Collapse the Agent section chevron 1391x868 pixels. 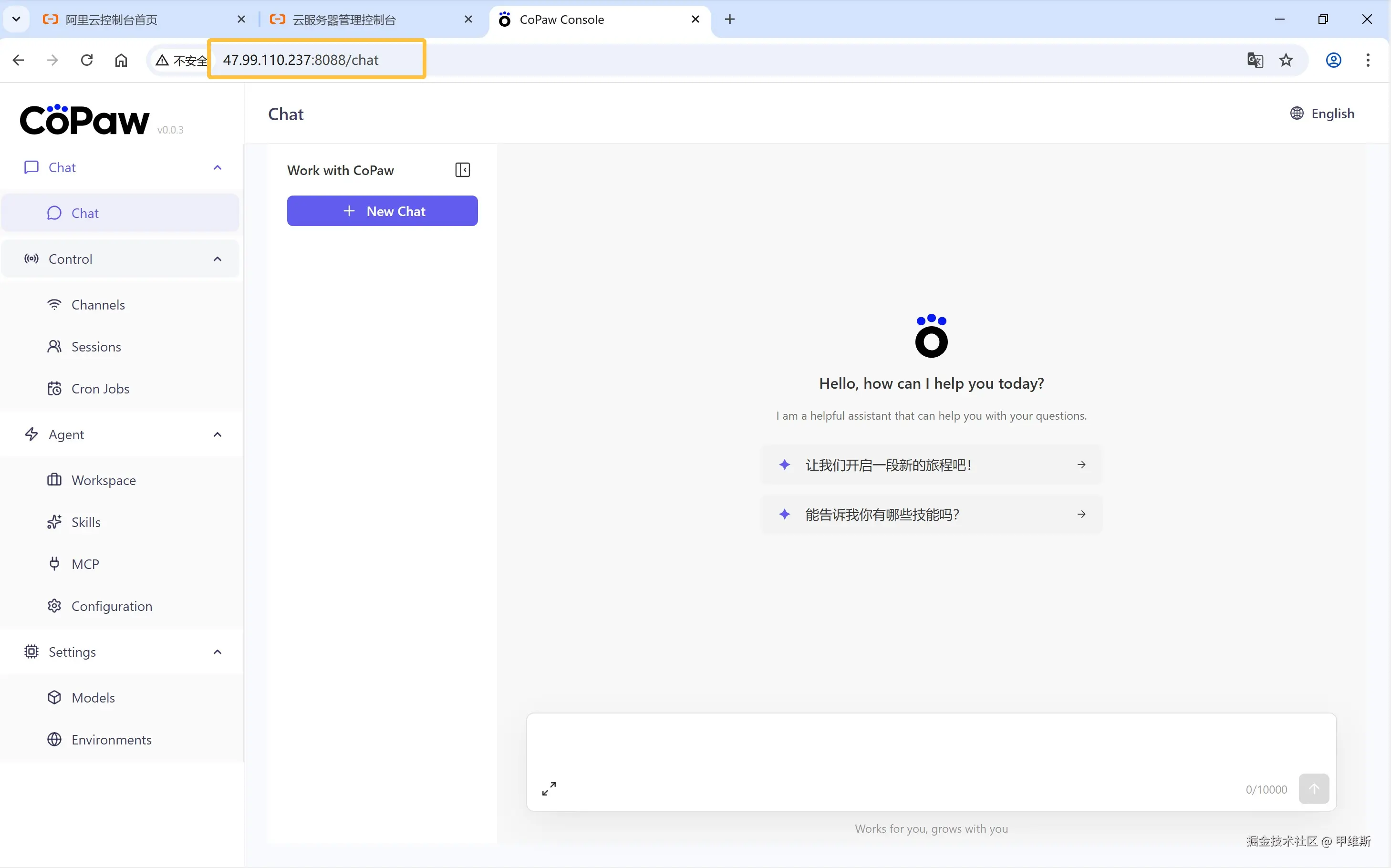tap(218, 434)
